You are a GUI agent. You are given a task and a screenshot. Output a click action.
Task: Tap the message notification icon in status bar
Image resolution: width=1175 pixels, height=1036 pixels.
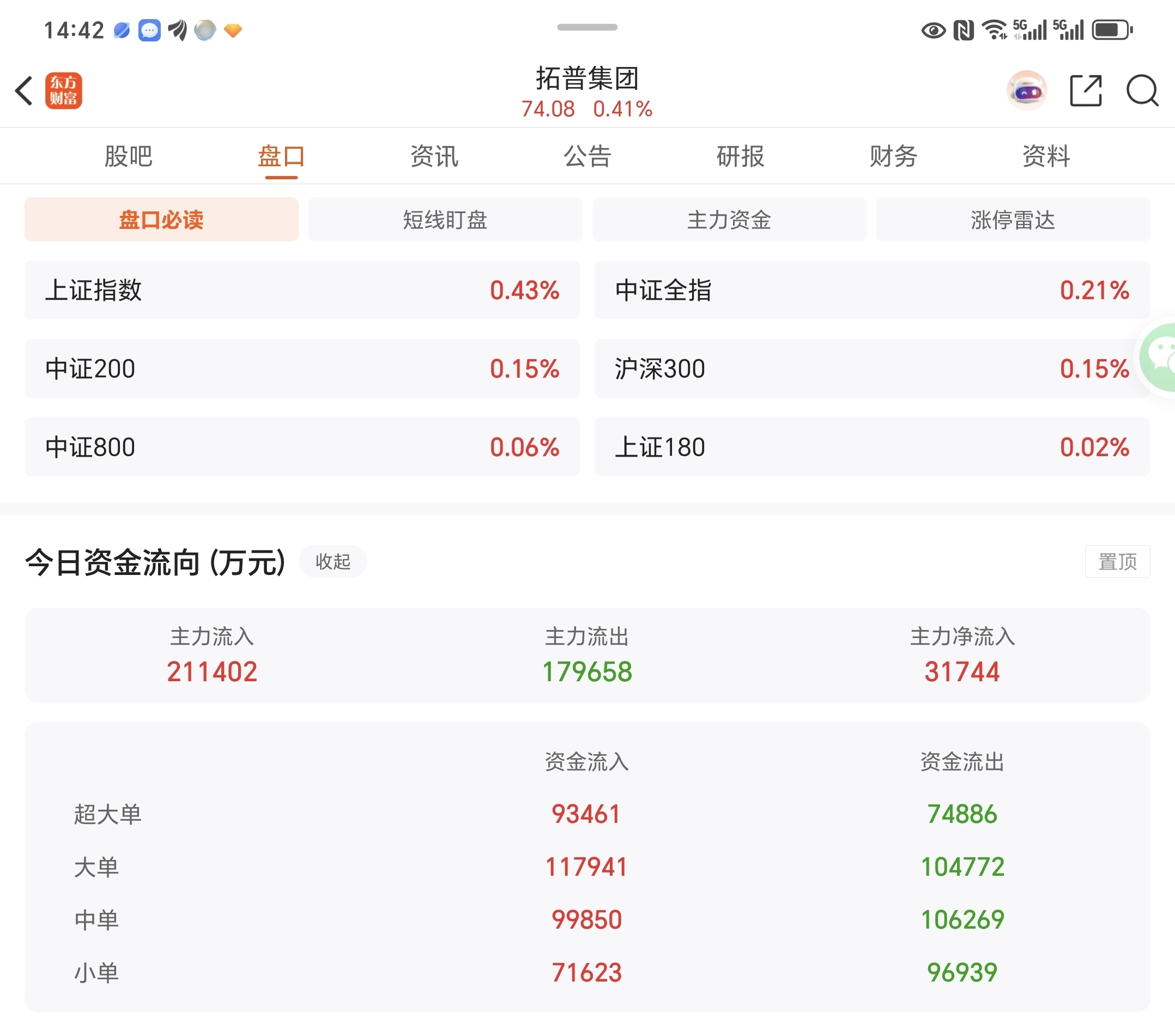click(149, 30)
